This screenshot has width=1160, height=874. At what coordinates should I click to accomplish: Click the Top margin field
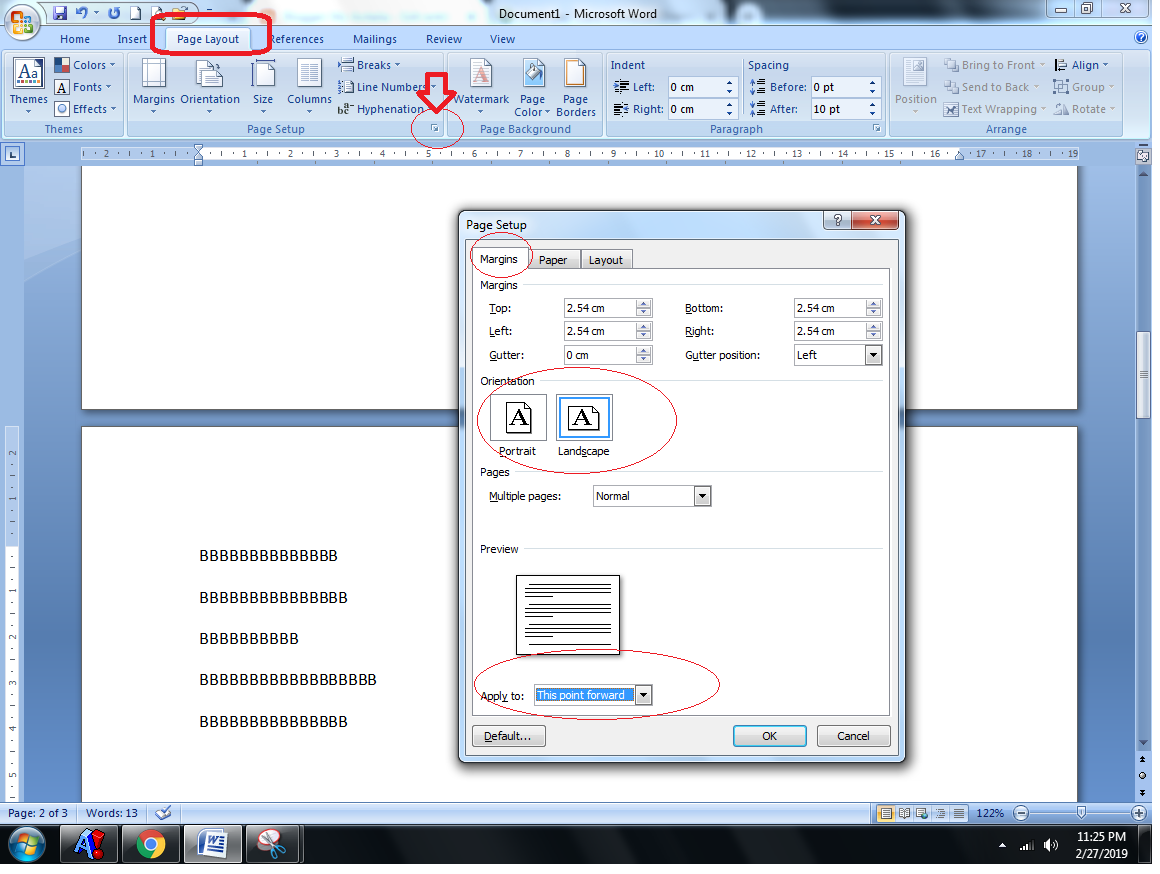[599, 308]
